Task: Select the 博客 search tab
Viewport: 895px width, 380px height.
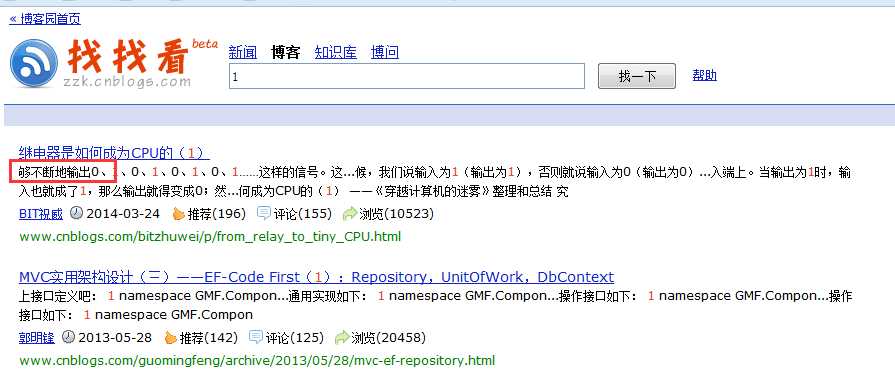Action: click(285, 52)
